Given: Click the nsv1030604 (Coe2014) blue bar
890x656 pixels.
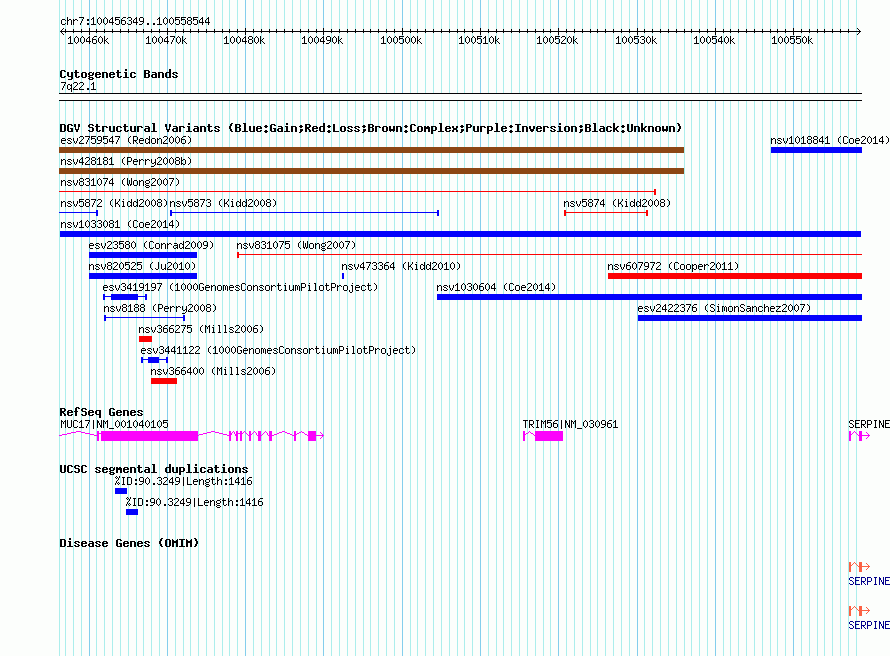Looking at the screenshot, I should [649, 297].
